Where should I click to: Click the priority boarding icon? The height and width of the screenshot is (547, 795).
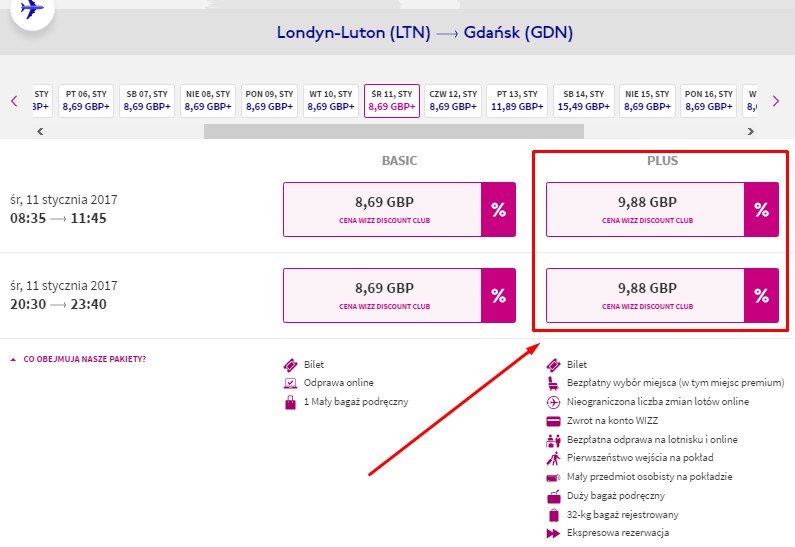[x=553, y=458]
